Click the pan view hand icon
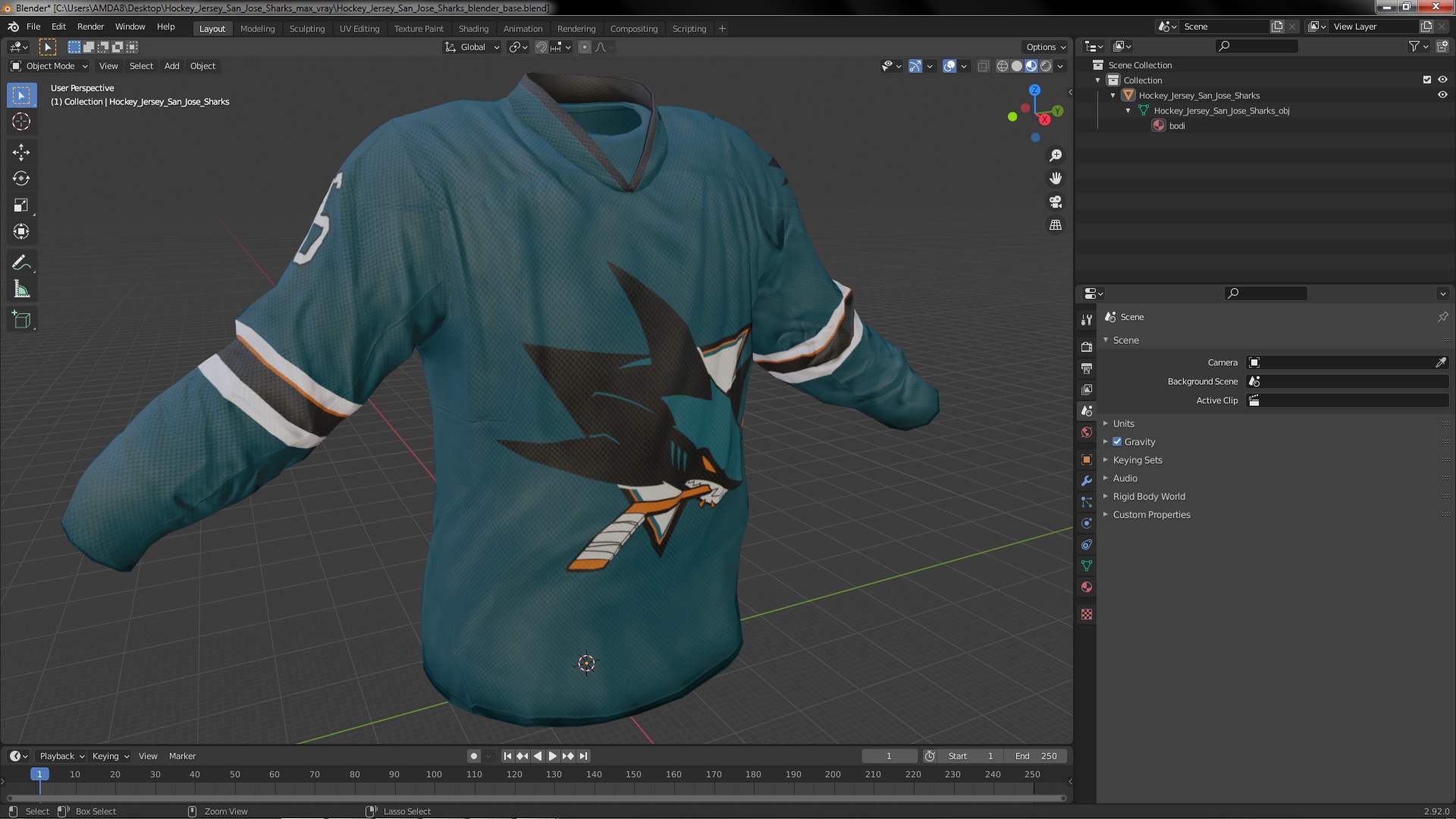Viewport: 1456px width, 819px height. pos(1056,178)
